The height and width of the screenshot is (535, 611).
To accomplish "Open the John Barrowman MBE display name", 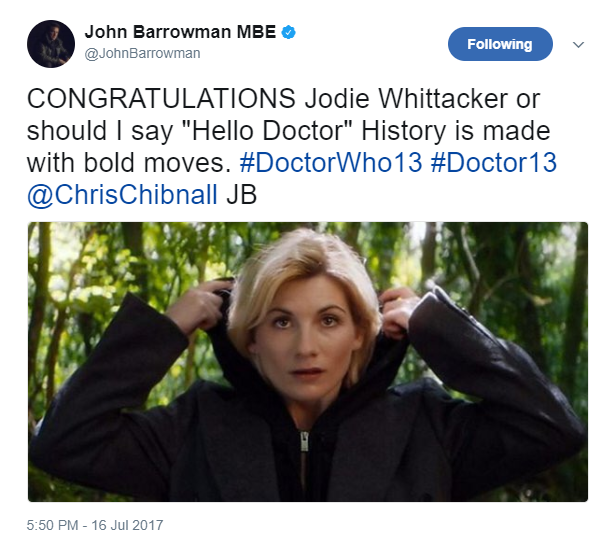I will 180,32.
